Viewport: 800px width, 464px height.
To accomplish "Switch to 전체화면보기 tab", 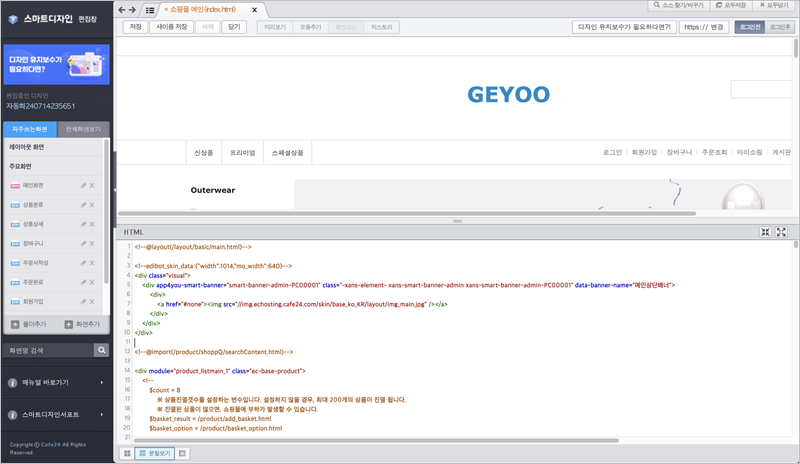I will pos(83,129).
